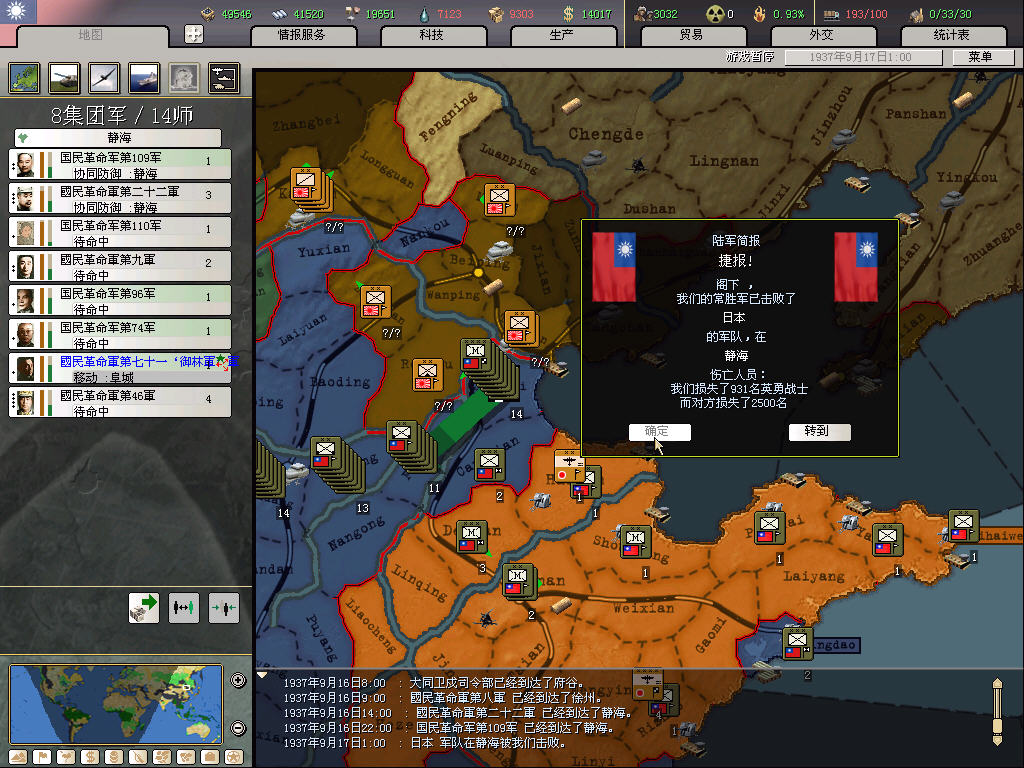Select economic map mode with dollar icon
1024x768 pixels.
90,757
